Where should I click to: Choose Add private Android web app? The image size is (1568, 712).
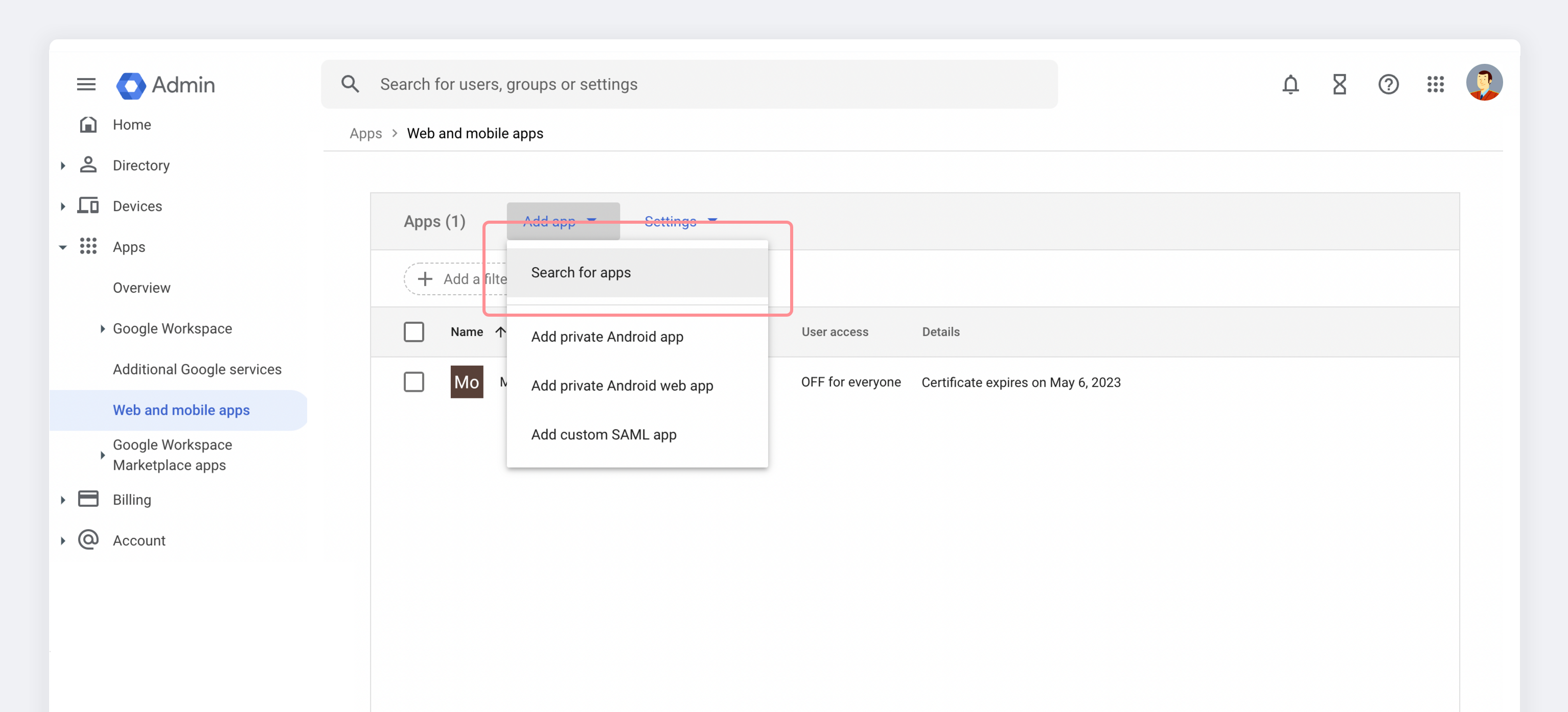tap(621, 386)
